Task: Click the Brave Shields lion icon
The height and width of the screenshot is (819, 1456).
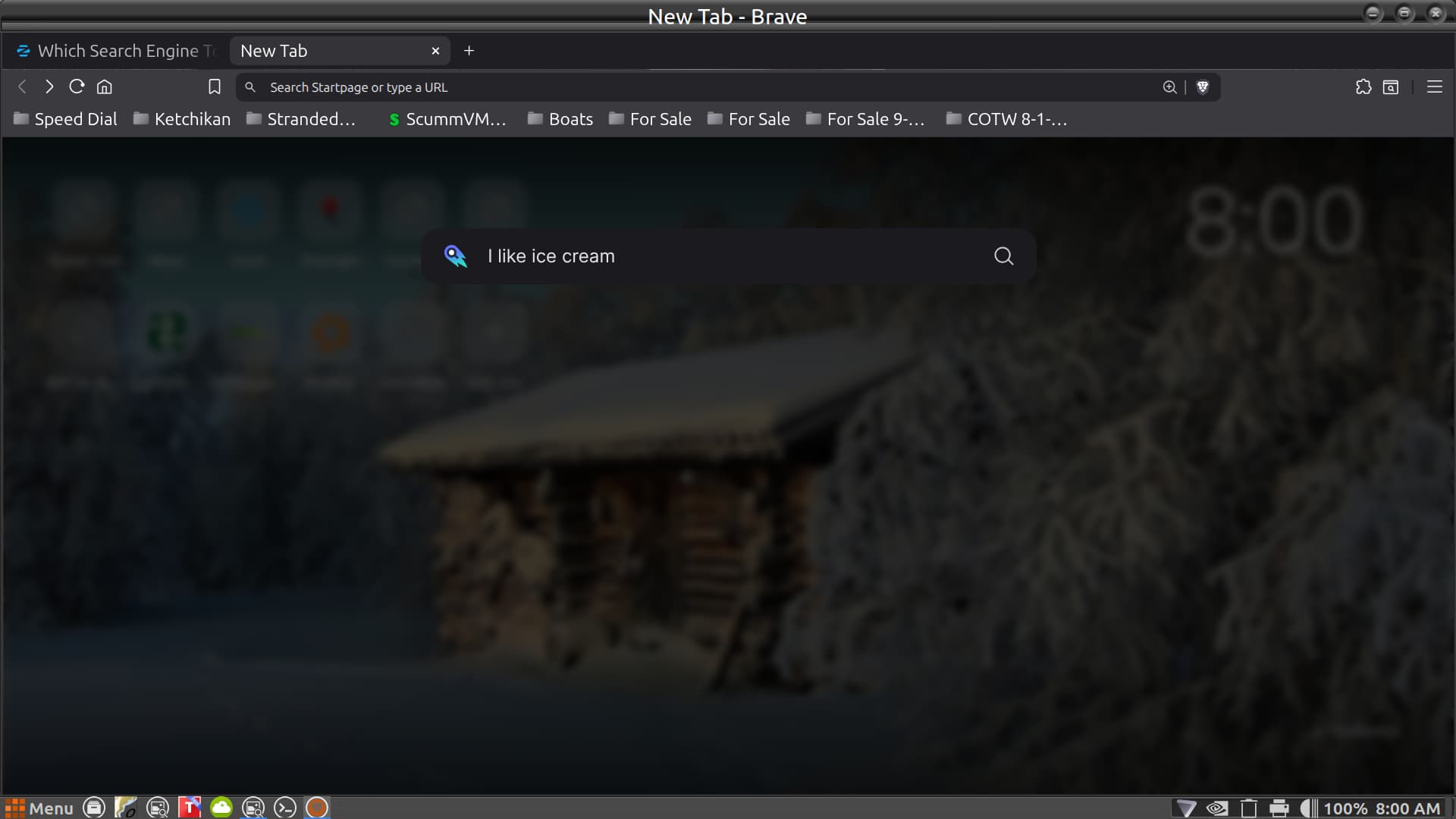Action: coord(1202,87)
